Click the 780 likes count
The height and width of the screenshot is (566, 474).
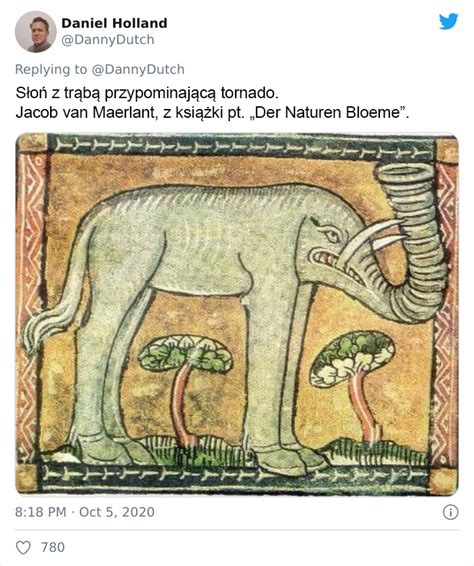pyautogui.click(x=53, y=547)
